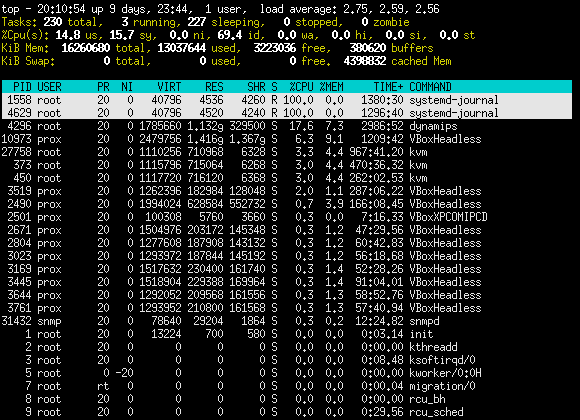This screenshot has width=580, height=420.
Task: Click the kvm process with PID 27758
Action: tap(418, 152)
